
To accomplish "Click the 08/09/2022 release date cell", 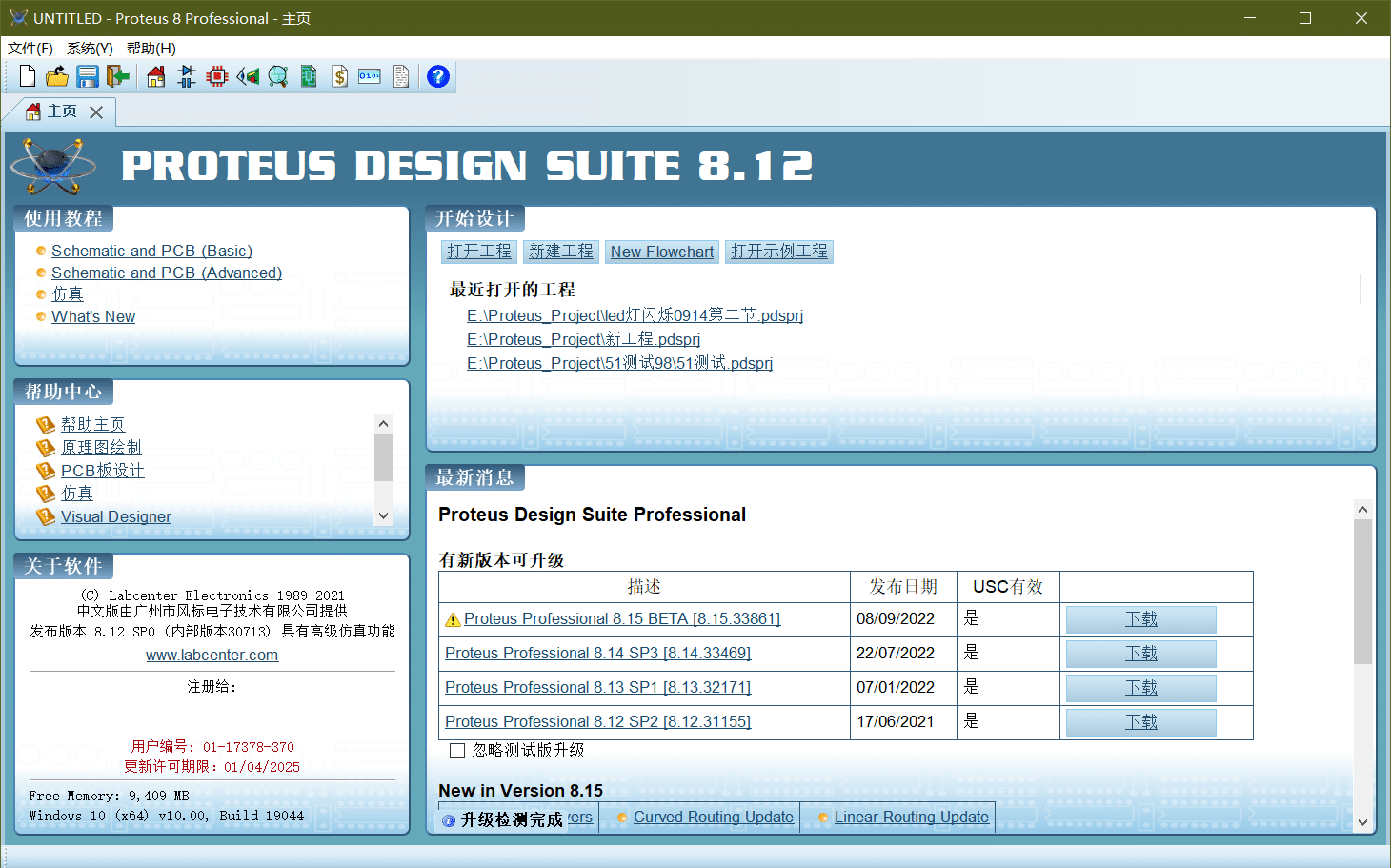I will point(902,619).
